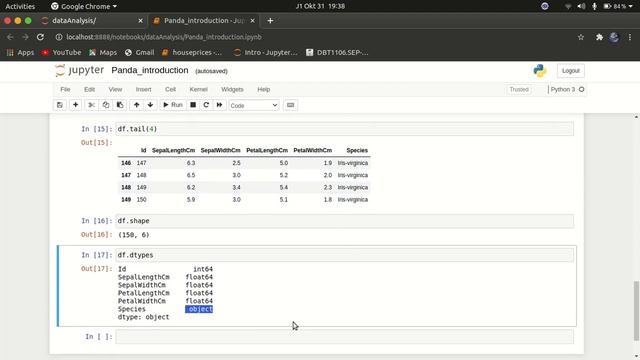Screen dimensions: 640x360
Task: Copy selected cells icon
Action: (106, 105)
